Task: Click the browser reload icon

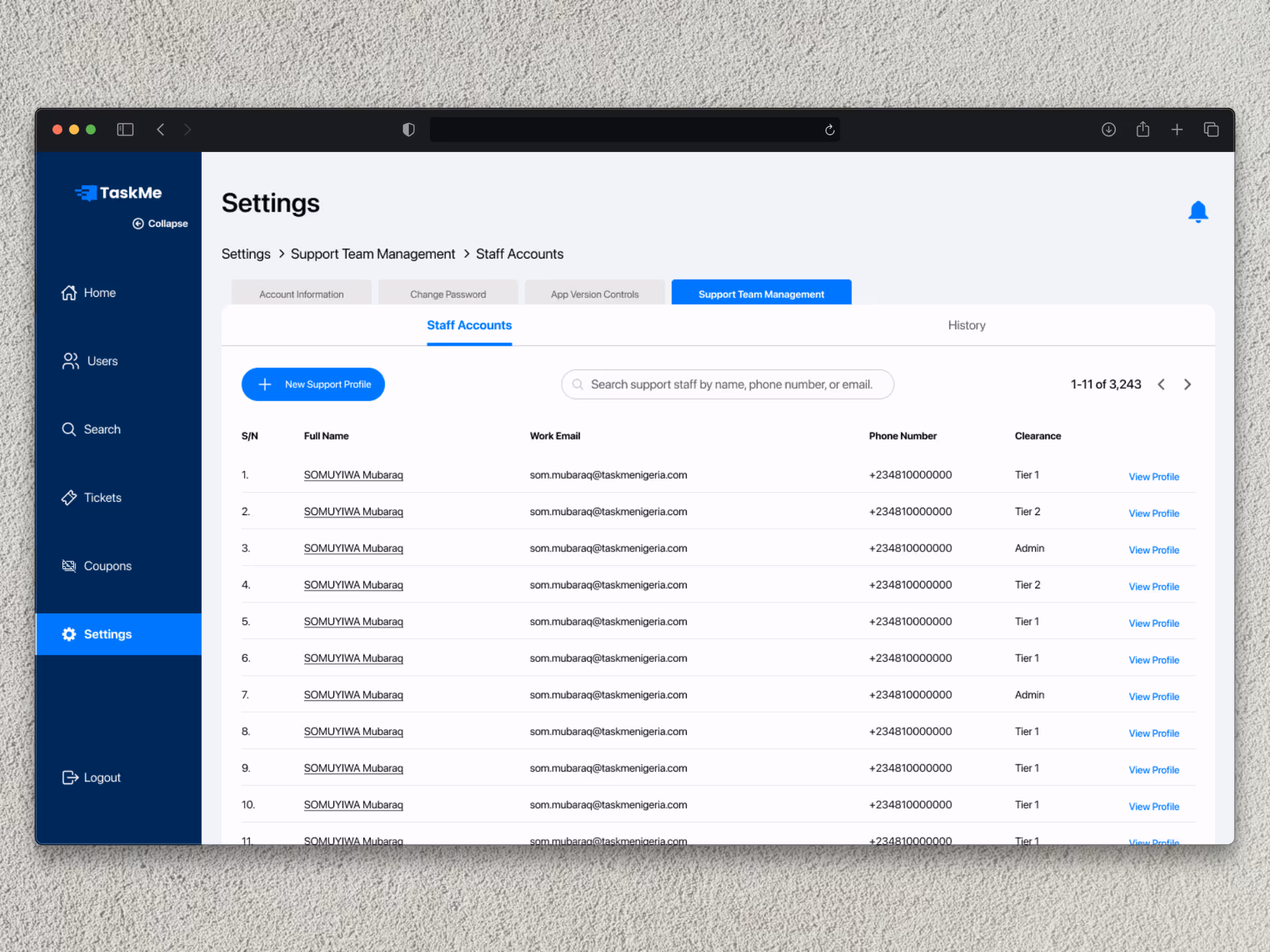Action: click(x=829, y=130)
